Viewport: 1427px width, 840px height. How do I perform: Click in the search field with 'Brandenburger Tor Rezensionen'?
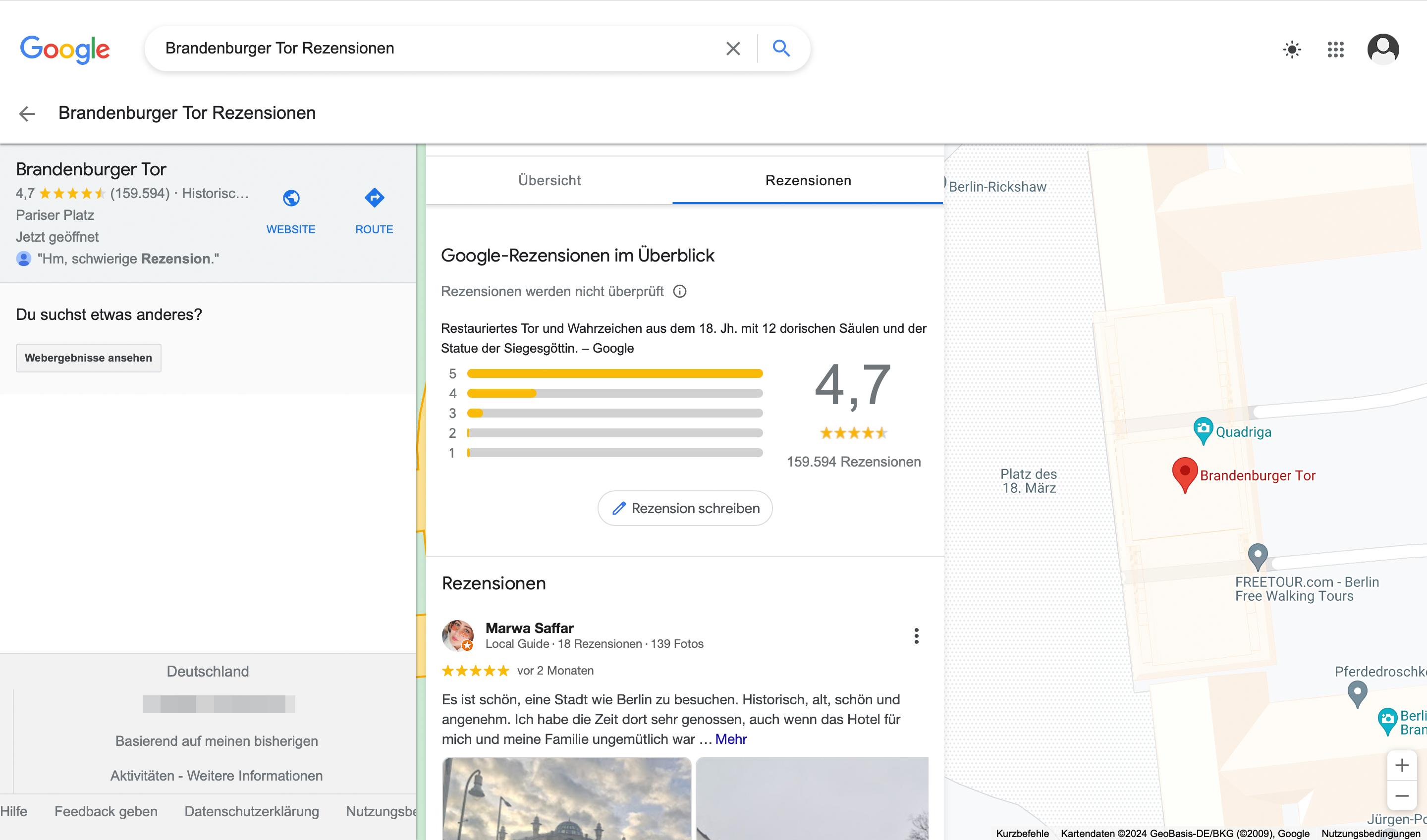point(436,49)
